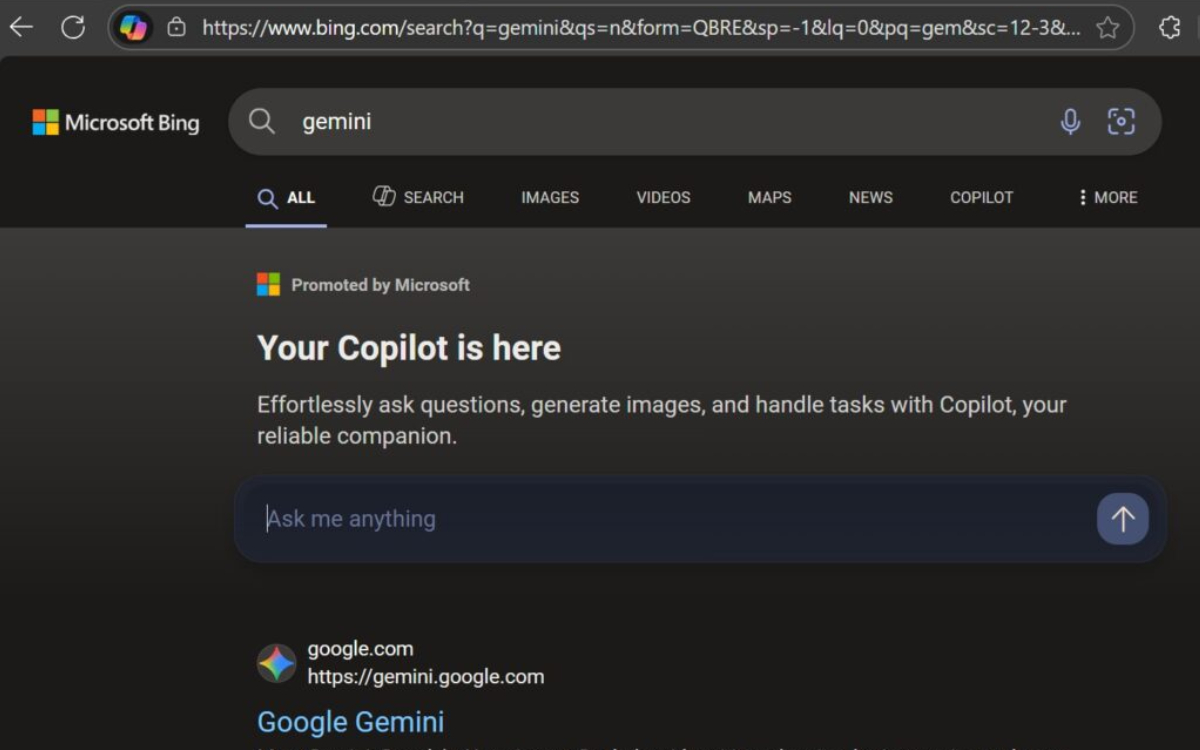Open the COPILOT search mode
This screenshot has height=750, width=1200.
pos(980,197)
